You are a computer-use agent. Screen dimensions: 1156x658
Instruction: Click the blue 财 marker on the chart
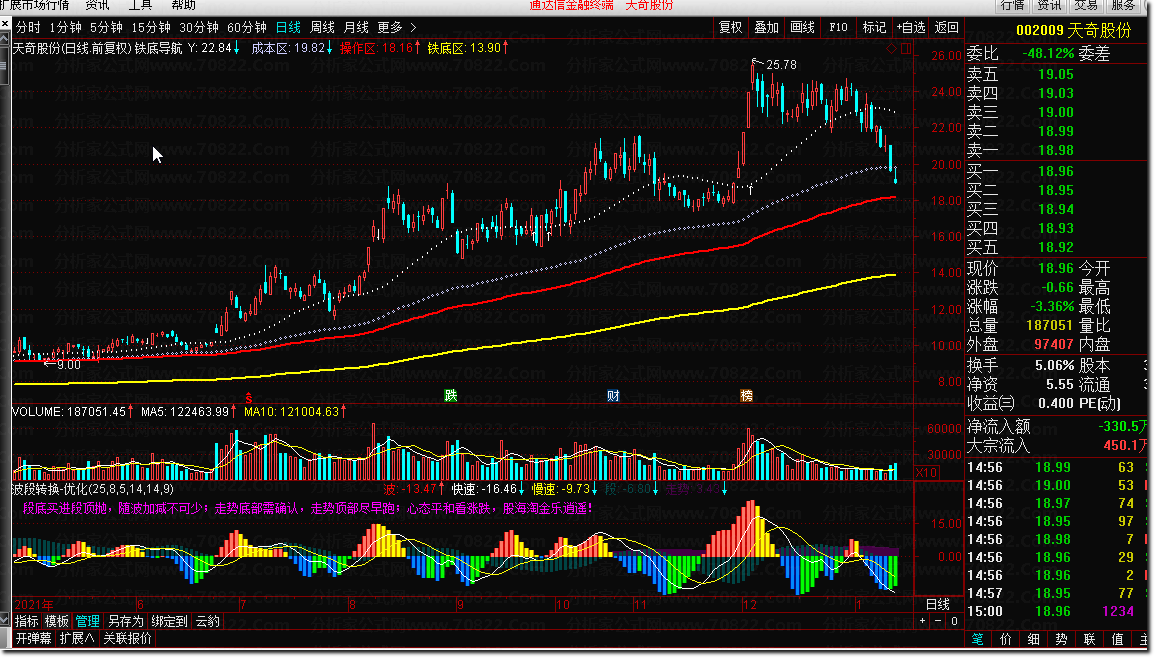tap(613, 396)
